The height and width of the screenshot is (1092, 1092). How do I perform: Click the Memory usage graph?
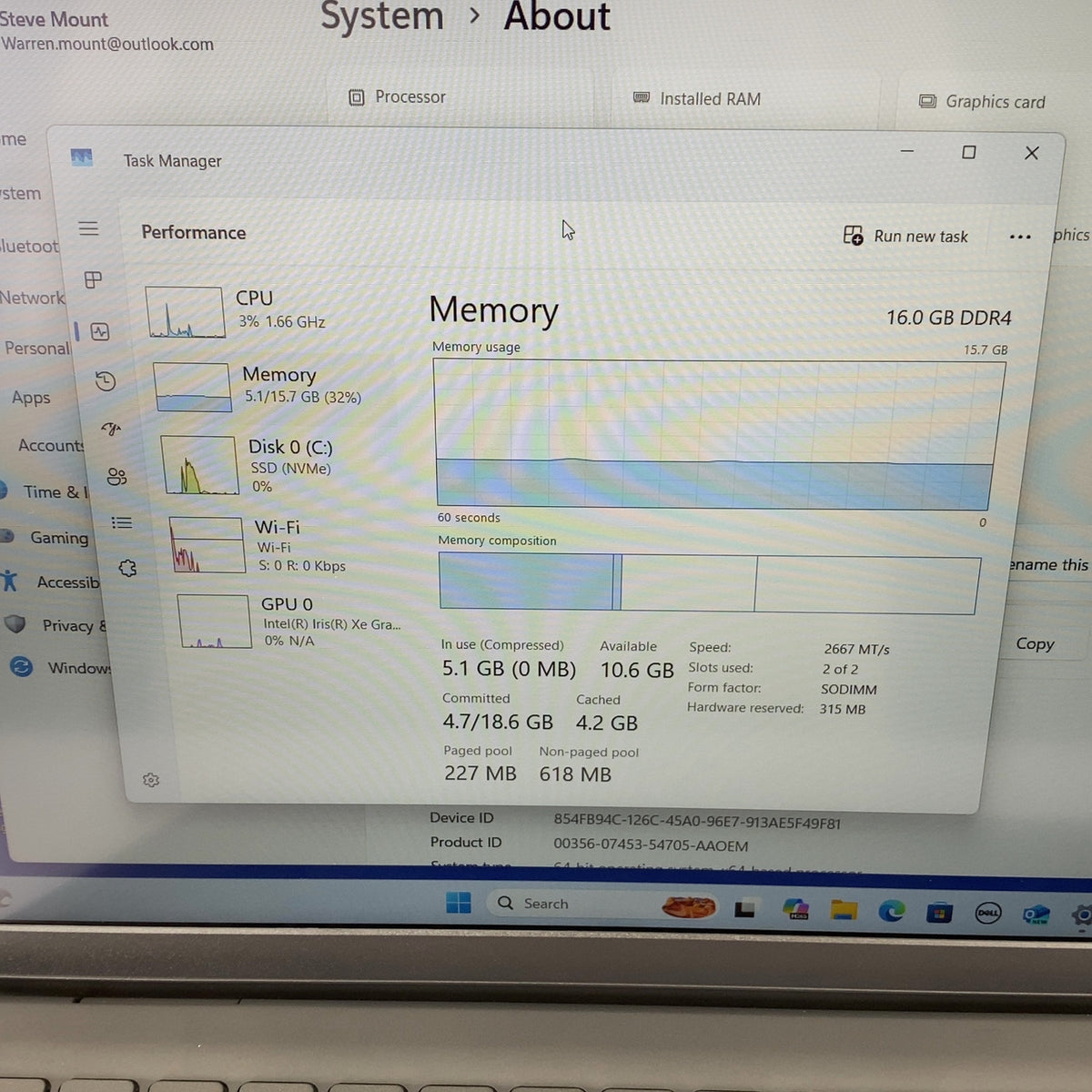tap(719, 434)
